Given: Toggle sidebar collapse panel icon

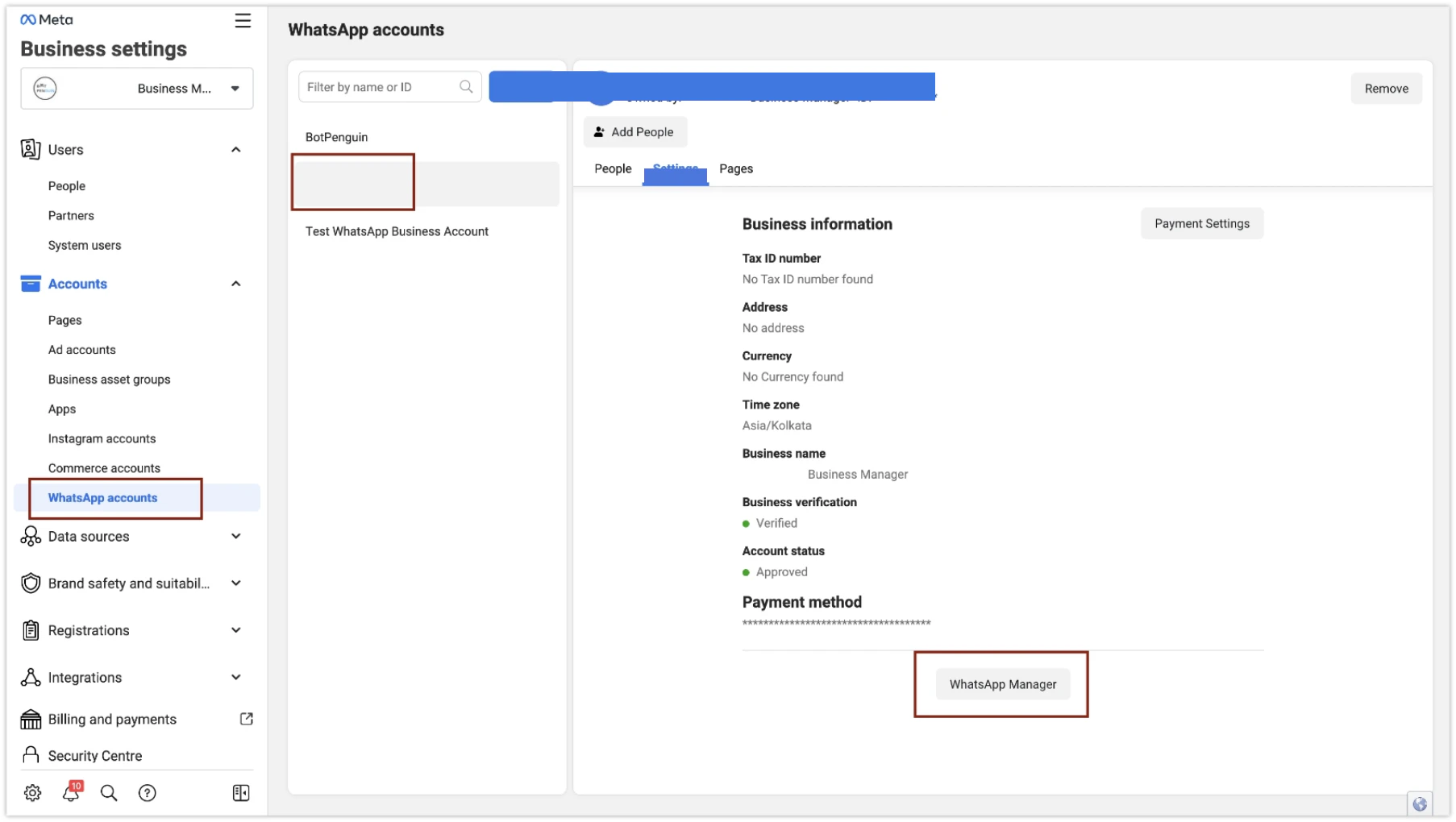Looking at the screenshot, I should [x=241, y=793].
